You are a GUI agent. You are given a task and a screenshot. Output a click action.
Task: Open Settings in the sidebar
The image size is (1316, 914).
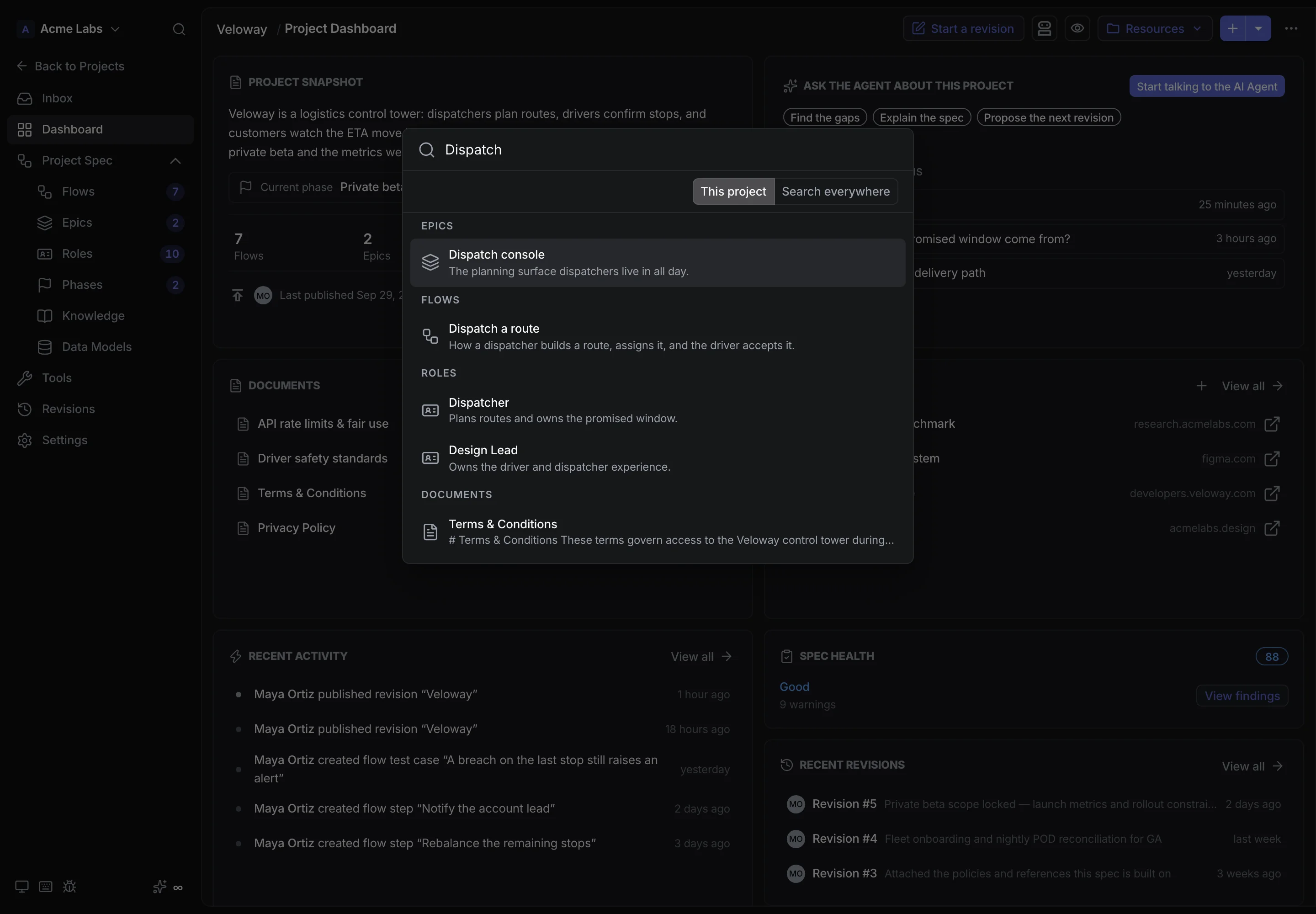tap(100, 440)
